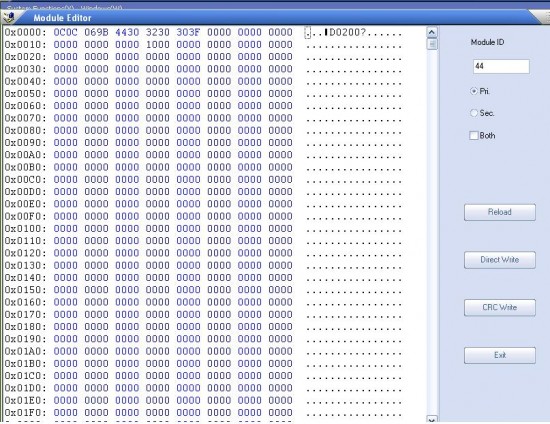Click hex value 303F in row 0x0000

click(x=188, y=32)
